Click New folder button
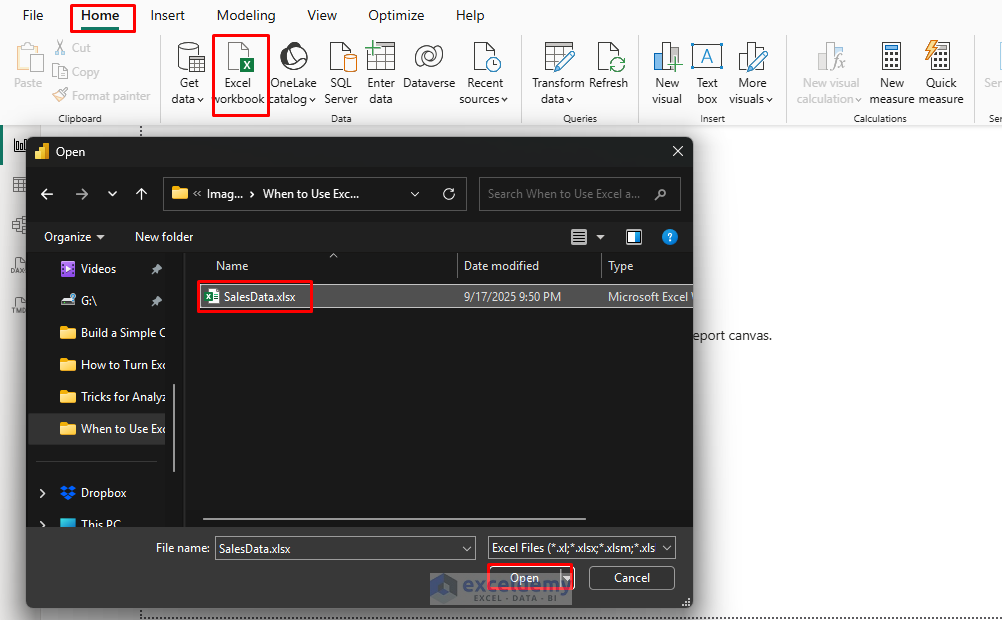 pyautogui.click(x=164, y=237)
